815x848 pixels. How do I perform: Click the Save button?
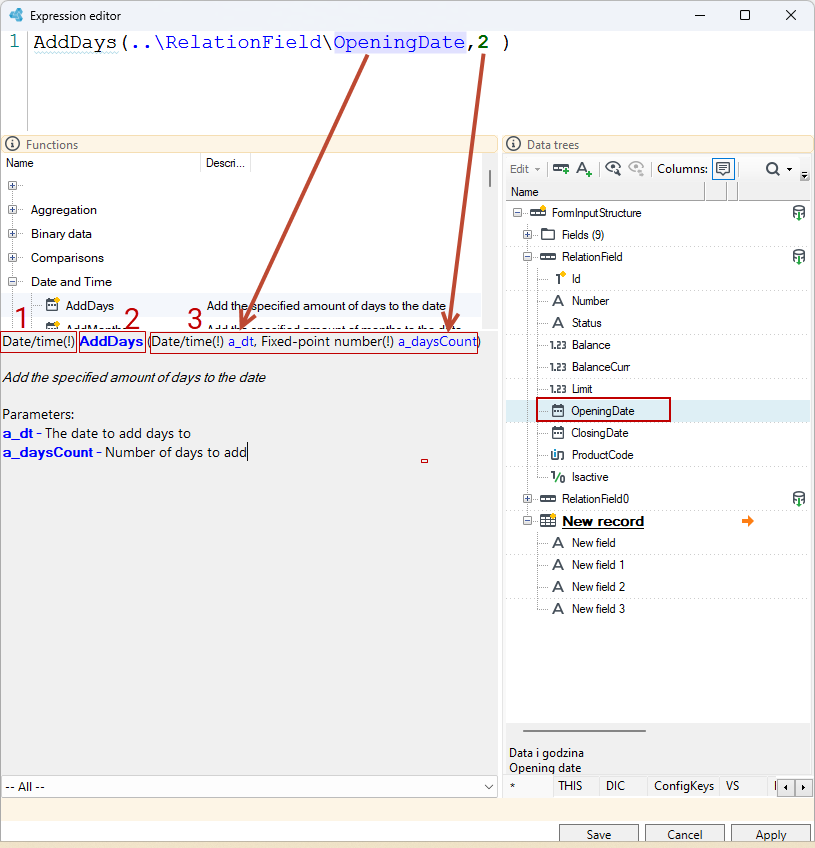599,834
